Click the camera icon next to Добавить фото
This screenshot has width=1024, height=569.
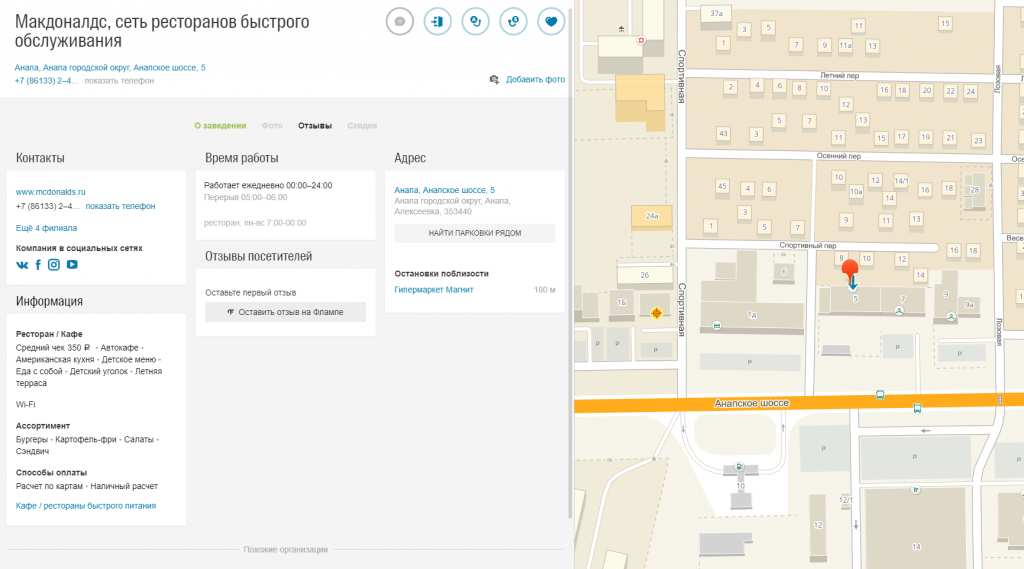click(494, 80)
